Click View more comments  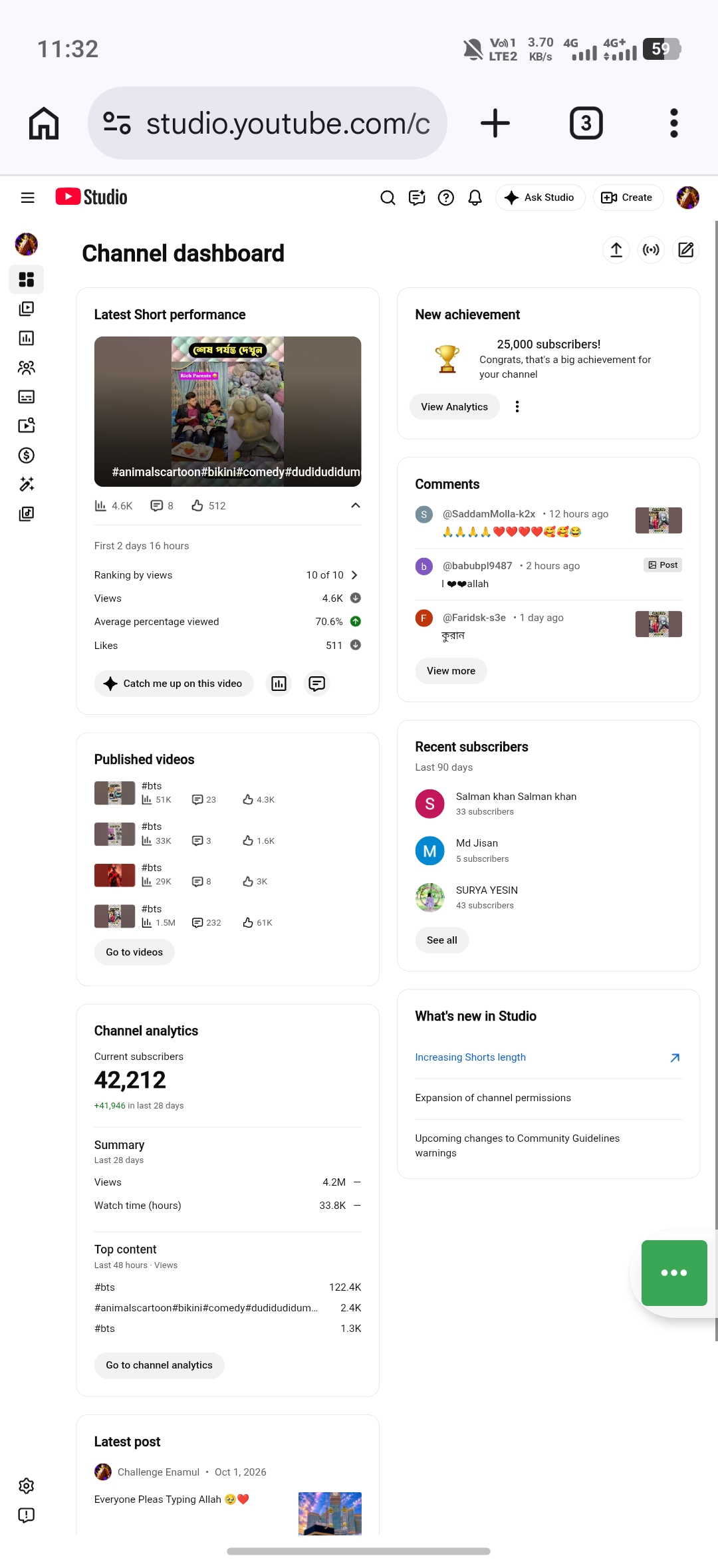pyautogui.click(x=451, y=671)
